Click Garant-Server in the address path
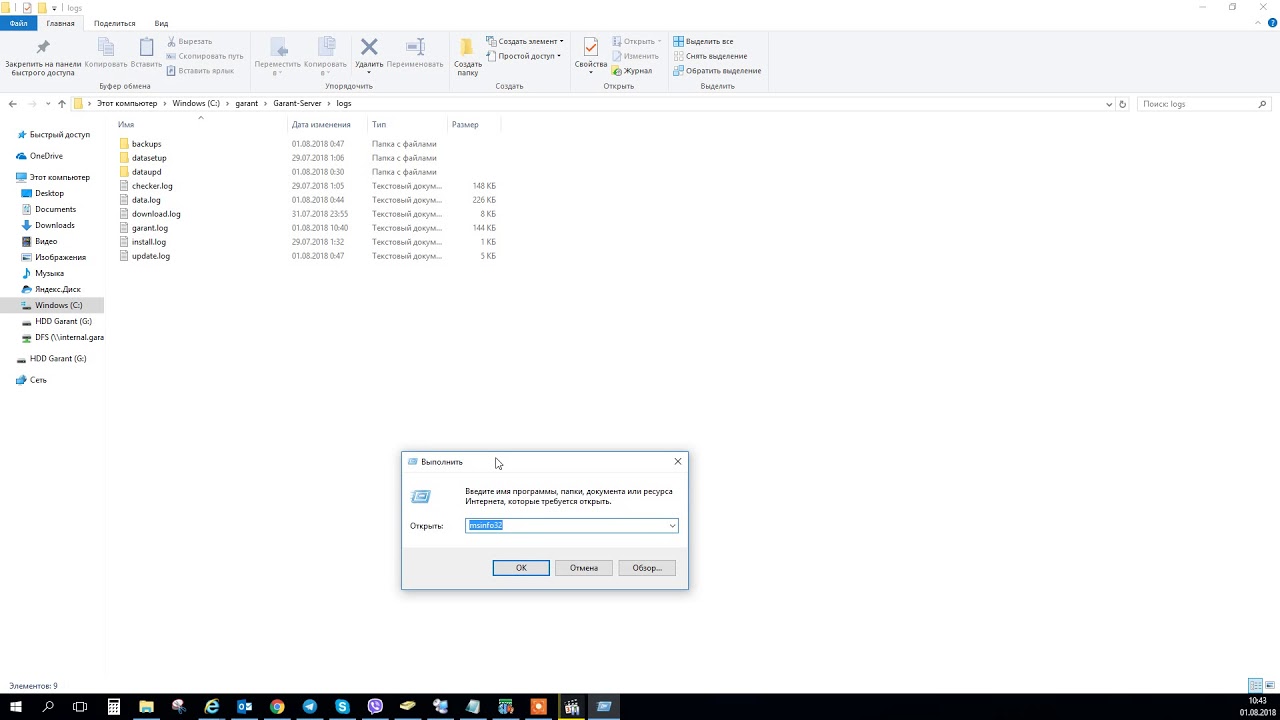The height and width of the screenshot is (720, 1280). [297, 104]
